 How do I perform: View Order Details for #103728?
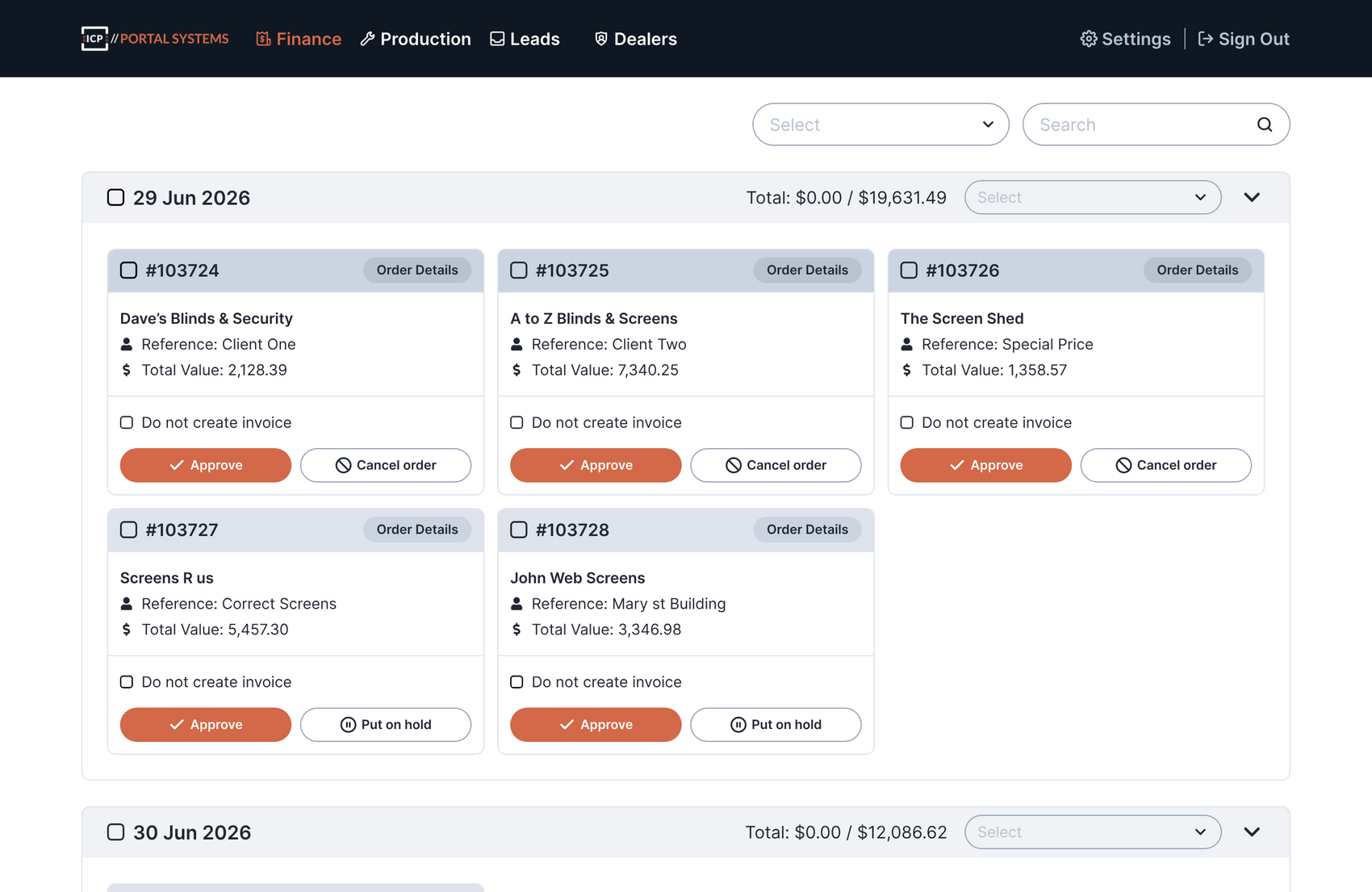(807, 530)
